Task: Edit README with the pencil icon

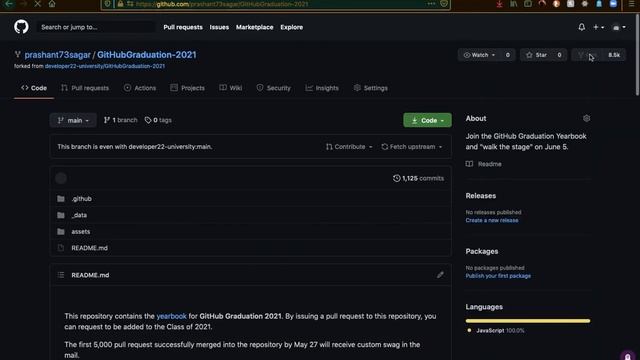Action: (x=440, y=275)
